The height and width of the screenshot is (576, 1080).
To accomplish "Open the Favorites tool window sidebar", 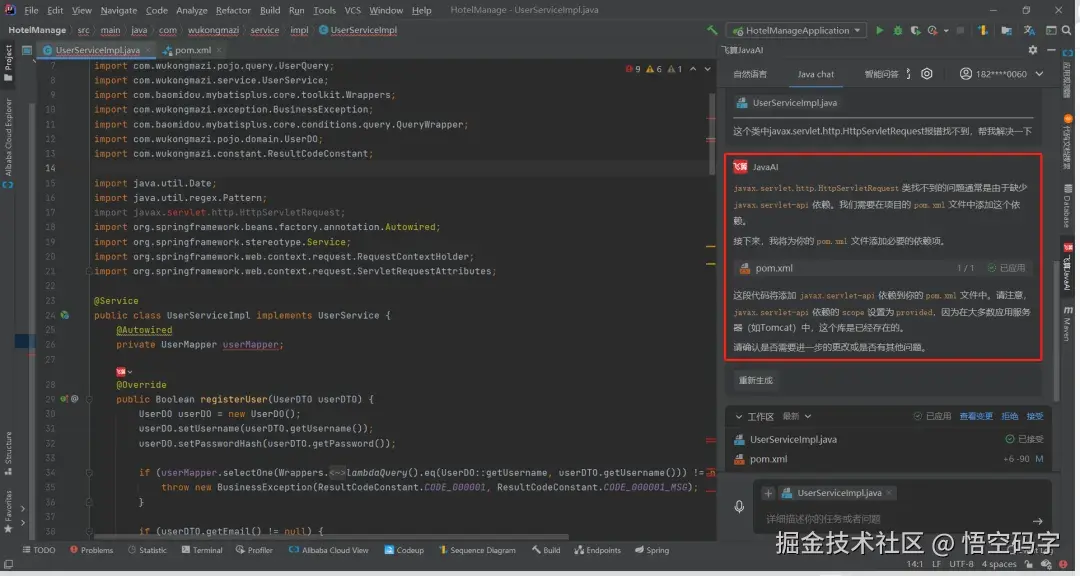I will 8,512.
